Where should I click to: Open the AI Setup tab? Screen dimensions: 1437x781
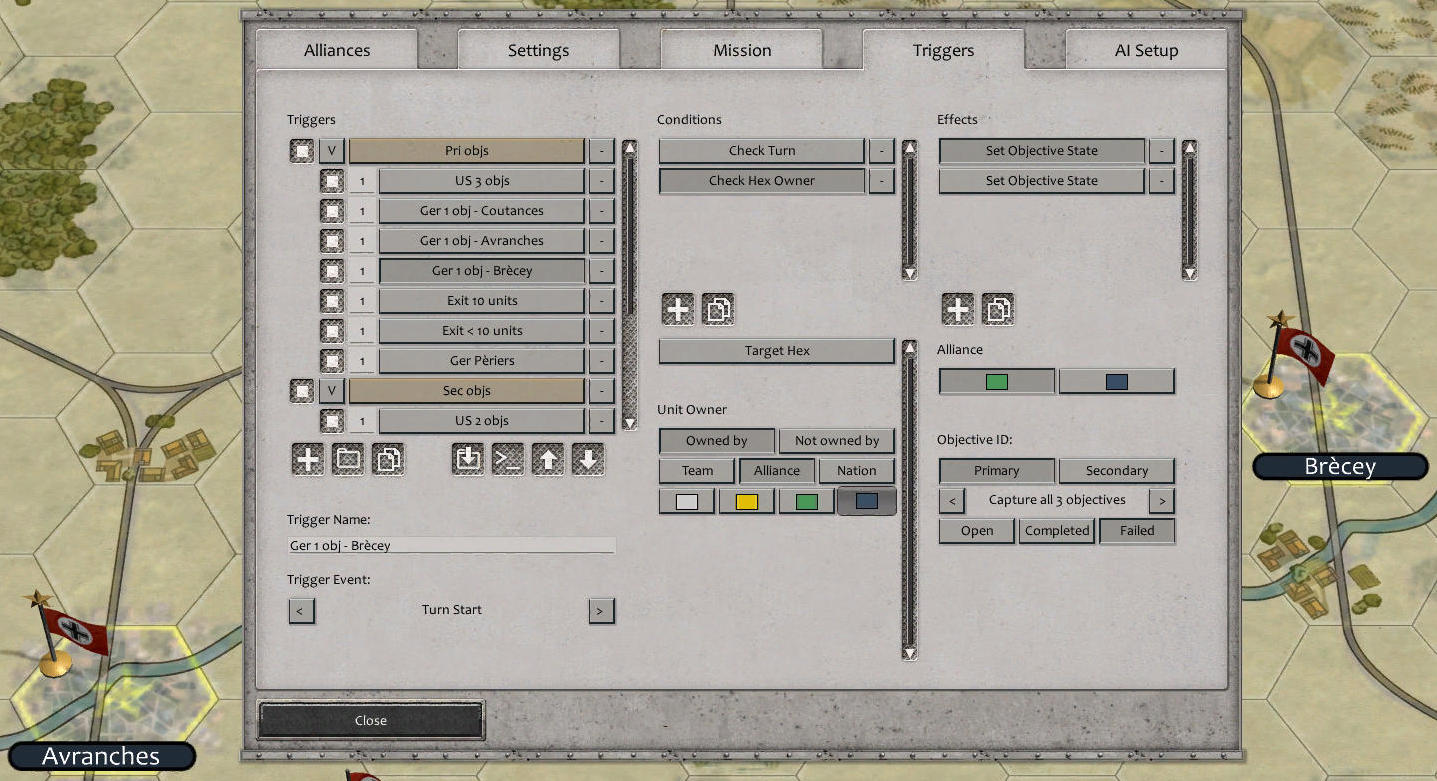pyautogui.click(x=1147, y=50)
